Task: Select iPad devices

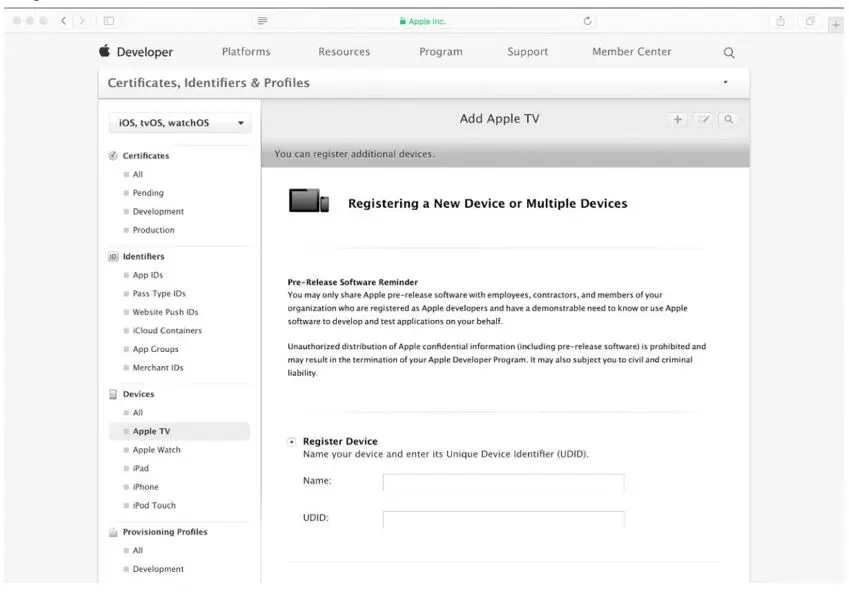Action: coord(140,468)
